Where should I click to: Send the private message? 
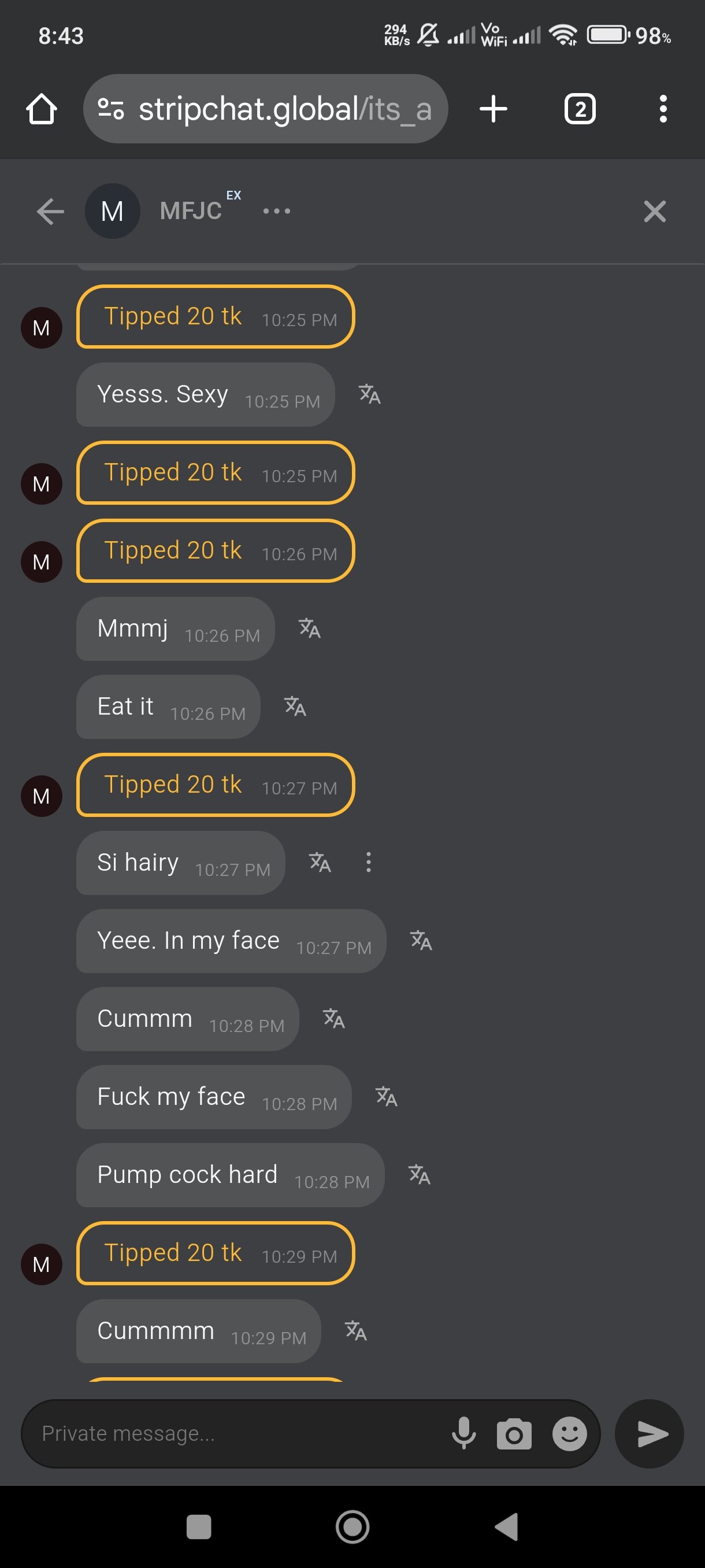click(650, 1433)
